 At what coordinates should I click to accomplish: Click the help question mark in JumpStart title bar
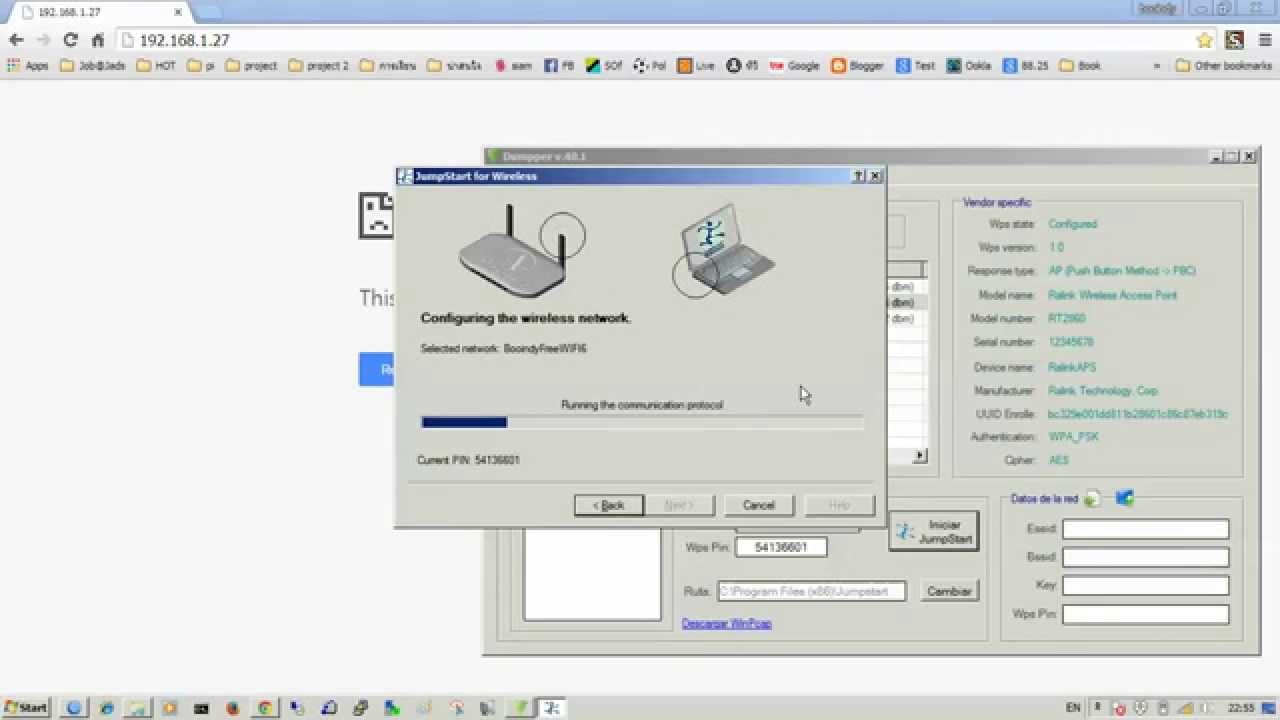click(858, 176)
